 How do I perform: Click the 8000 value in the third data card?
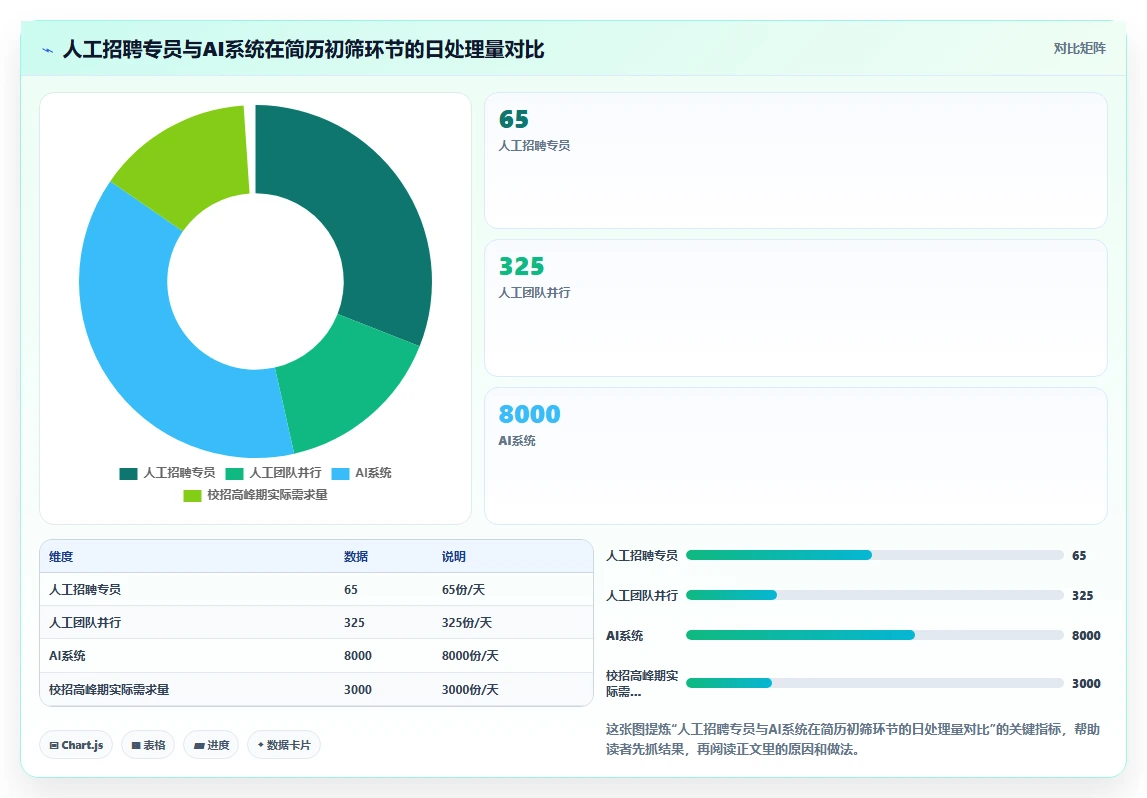pyautogui.click(x=530, y=414)
